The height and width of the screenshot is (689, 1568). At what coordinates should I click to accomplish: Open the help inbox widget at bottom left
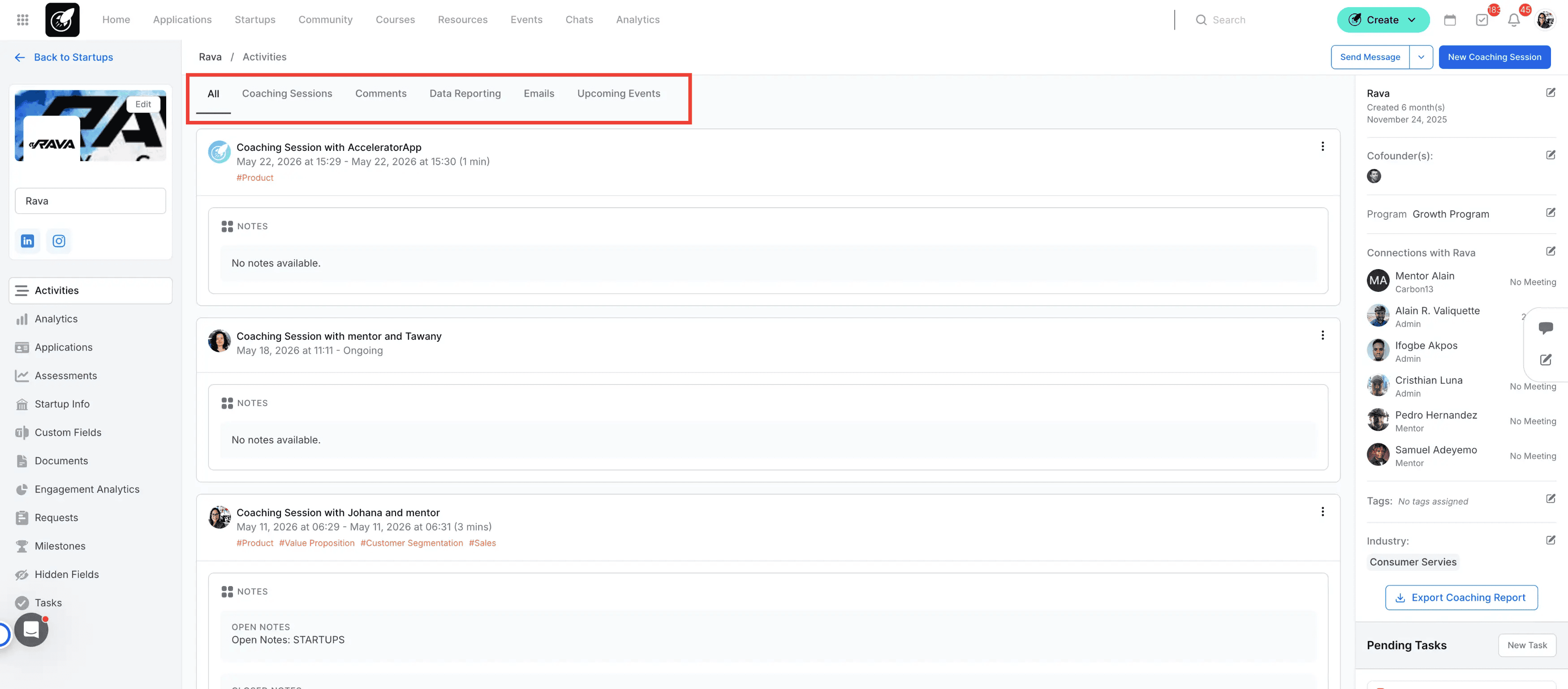(x=31, y=629)
